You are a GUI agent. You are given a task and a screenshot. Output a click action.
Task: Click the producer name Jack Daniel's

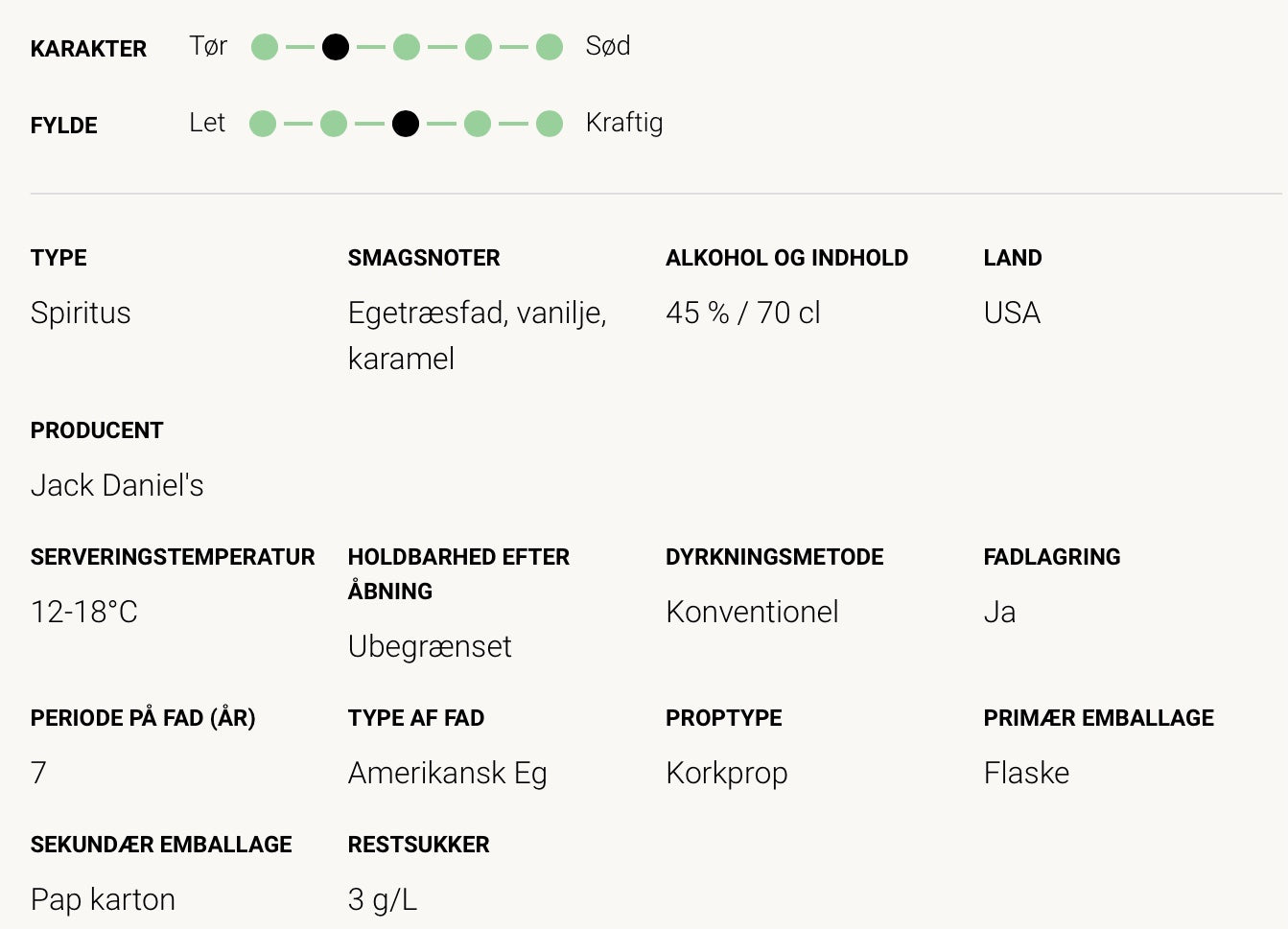coord(117,485)
